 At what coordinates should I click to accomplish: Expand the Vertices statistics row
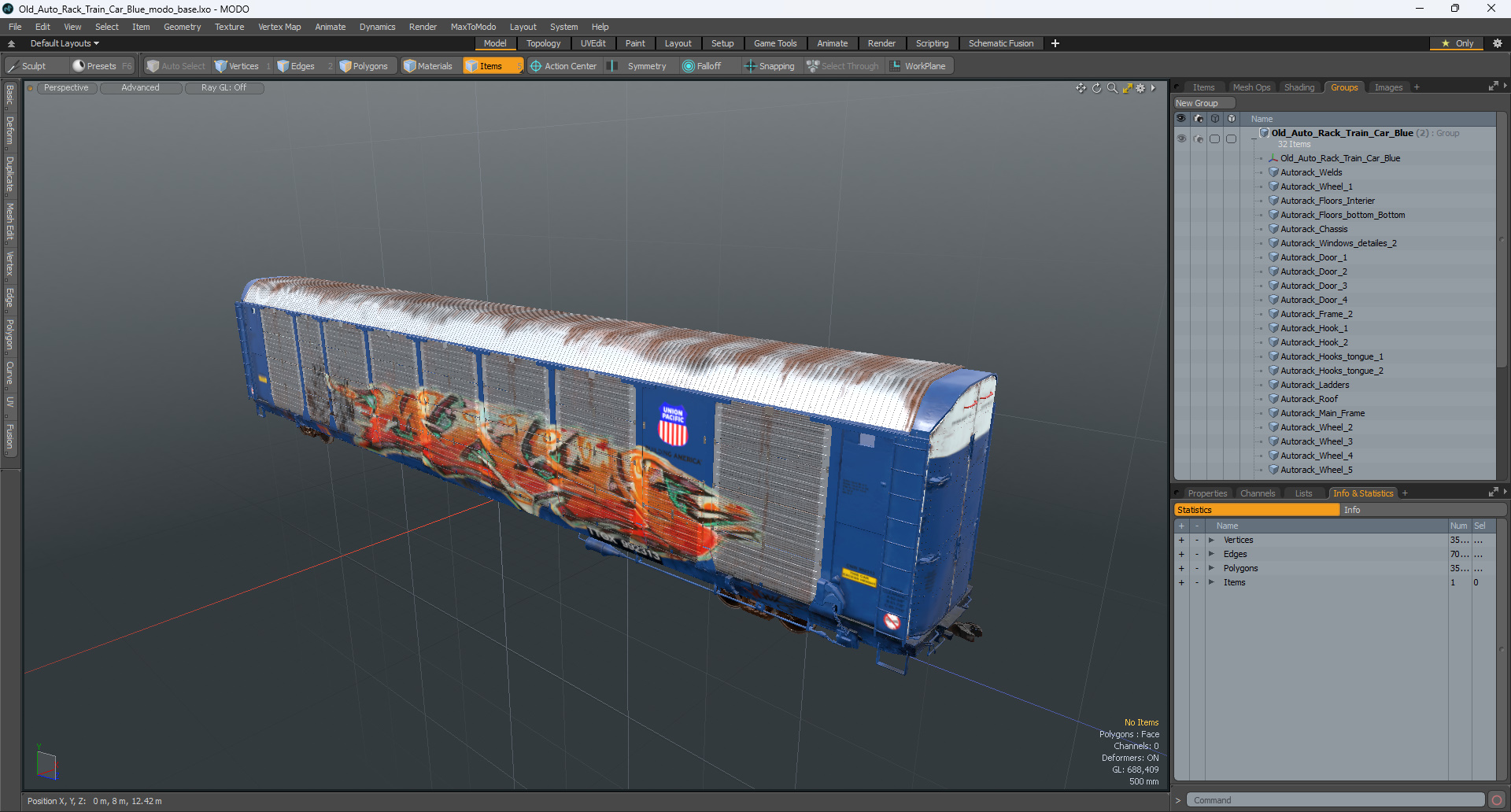[x=1211, y=540]
